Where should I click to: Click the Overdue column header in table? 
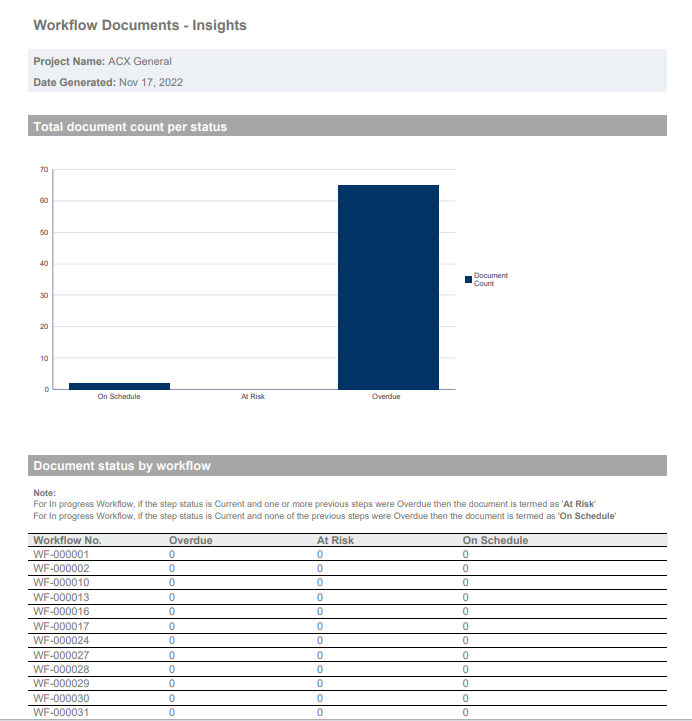point(190,540)
